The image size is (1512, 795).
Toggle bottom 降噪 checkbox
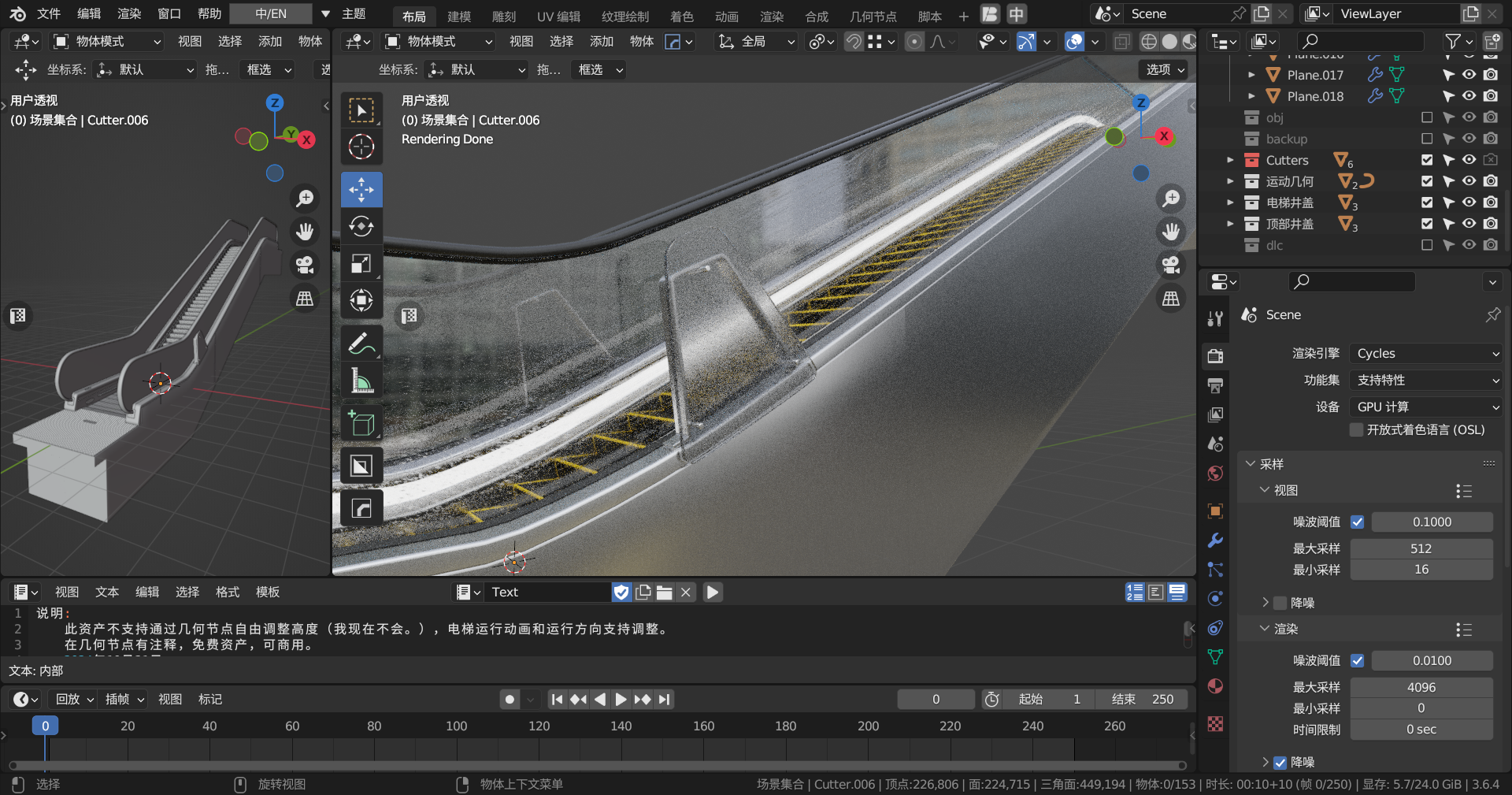[1280, 762]
